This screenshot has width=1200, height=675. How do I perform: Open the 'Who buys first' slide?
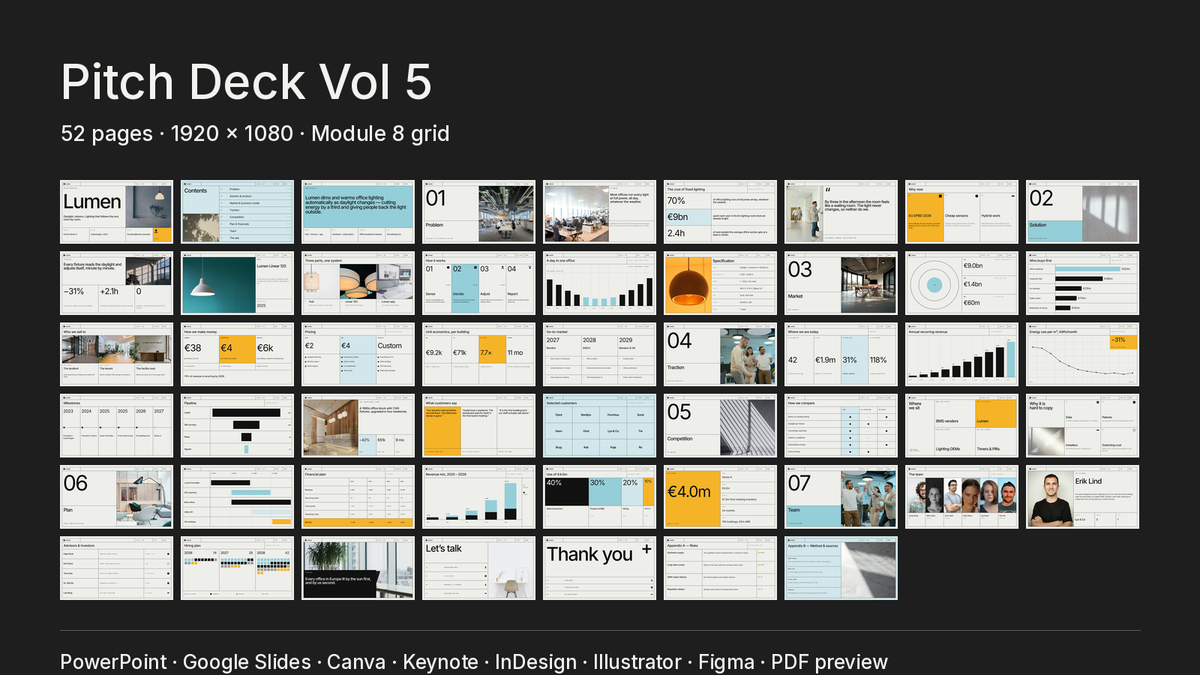click(x=1083, y=283)
